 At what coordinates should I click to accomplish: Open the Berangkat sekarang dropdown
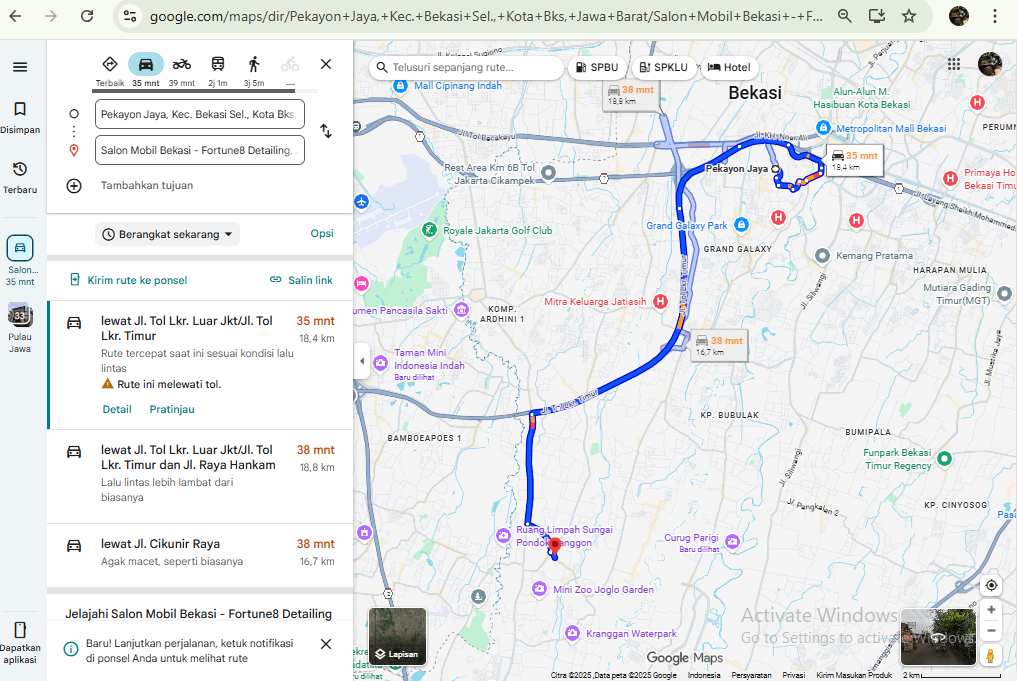coord(168,234)
